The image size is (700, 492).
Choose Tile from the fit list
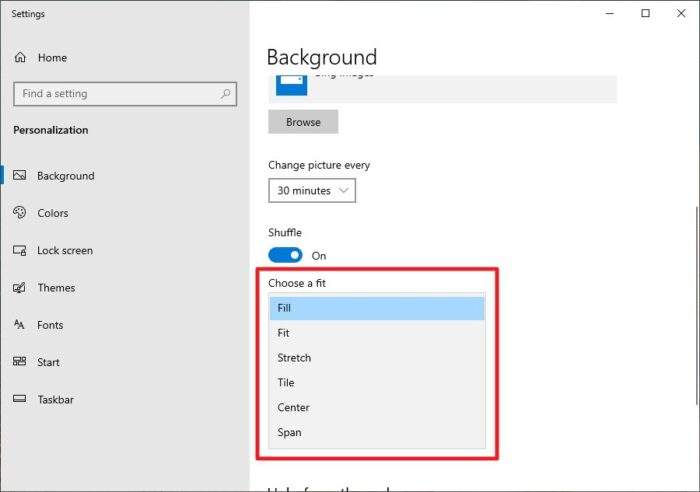click(377, 383)
